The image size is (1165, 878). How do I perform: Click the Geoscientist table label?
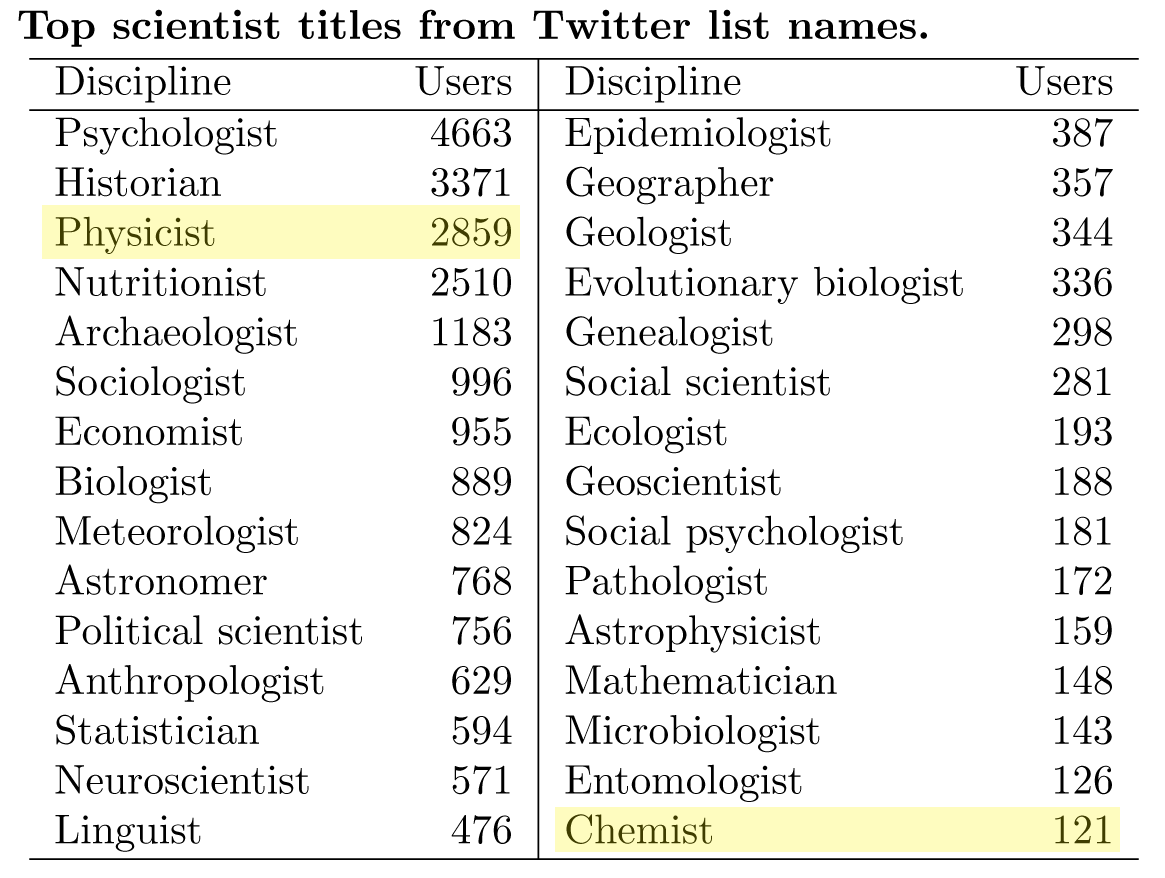tap(672, 482)
